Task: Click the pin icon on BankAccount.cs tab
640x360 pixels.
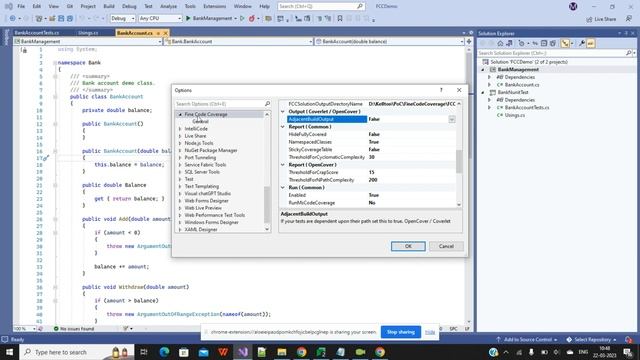Action: coord(158,33)
